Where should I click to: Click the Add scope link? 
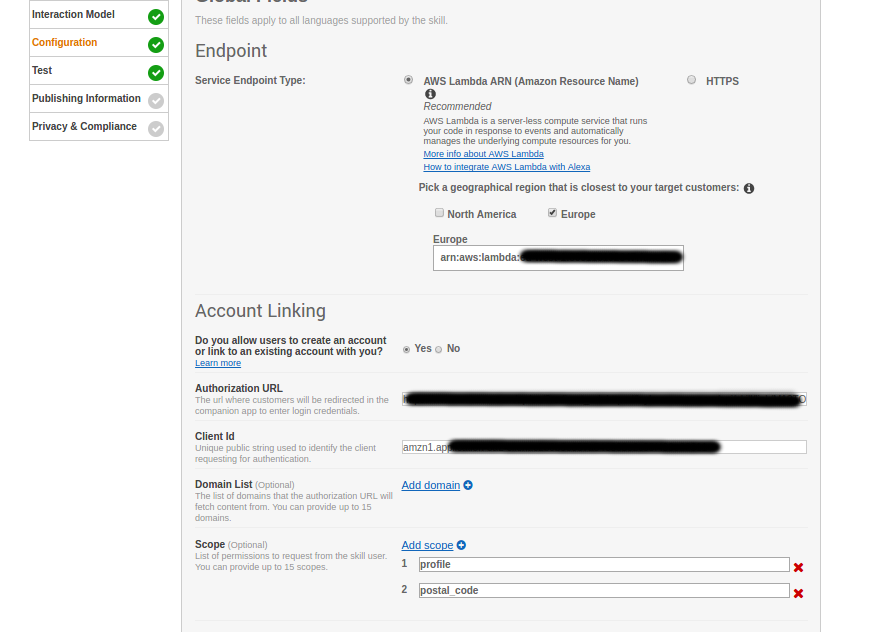(x=427, y=546)
